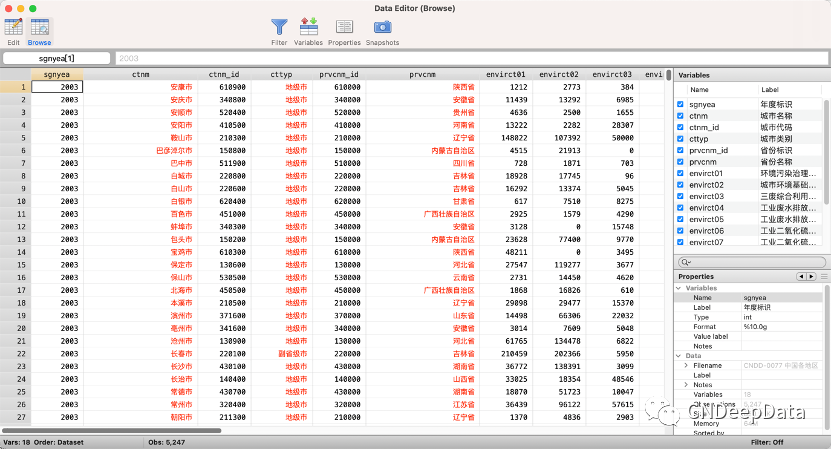Click Vars: 18 Order: Dataset status text

coord(44,442)
